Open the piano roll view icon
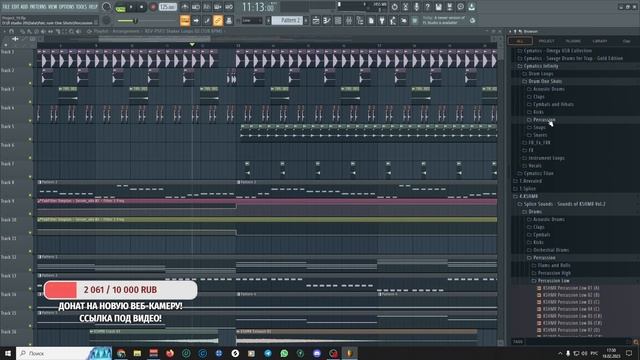 pyautogui.click(x=327, y=20)
